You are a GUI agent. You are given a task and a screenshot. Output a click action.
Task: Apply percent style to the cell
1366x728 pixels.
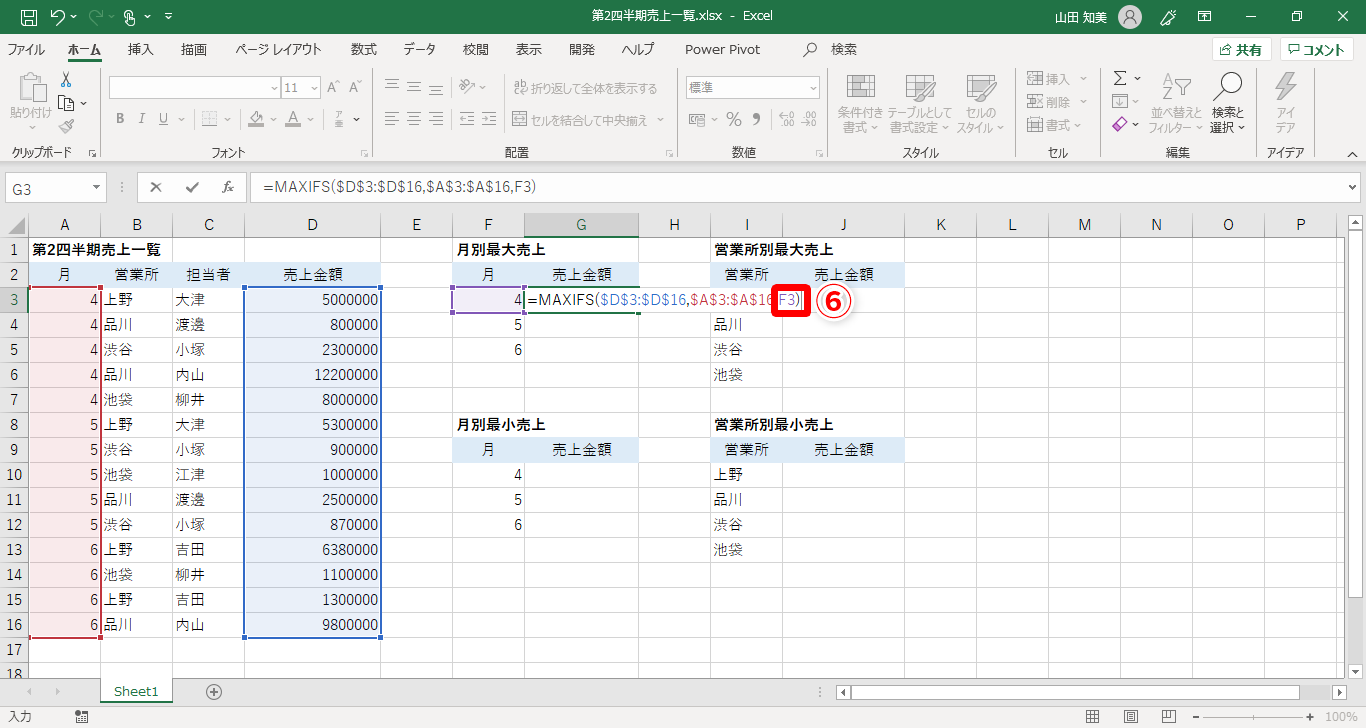point(734,120)
